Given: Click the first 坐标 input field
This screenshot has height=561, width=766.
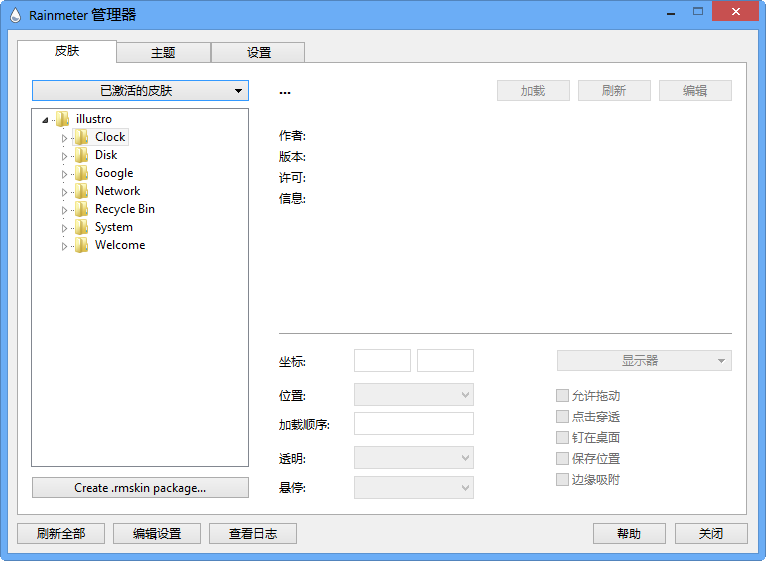Looking at the screenshot, I should pyautogui.click(x=383, y=361).
